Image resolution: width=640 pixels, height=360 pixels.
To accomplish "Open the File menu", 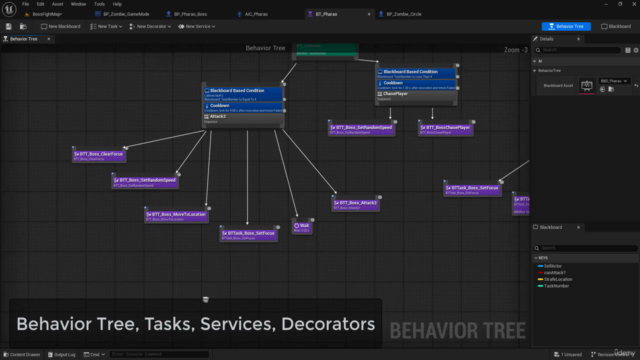I will point(25,4).
